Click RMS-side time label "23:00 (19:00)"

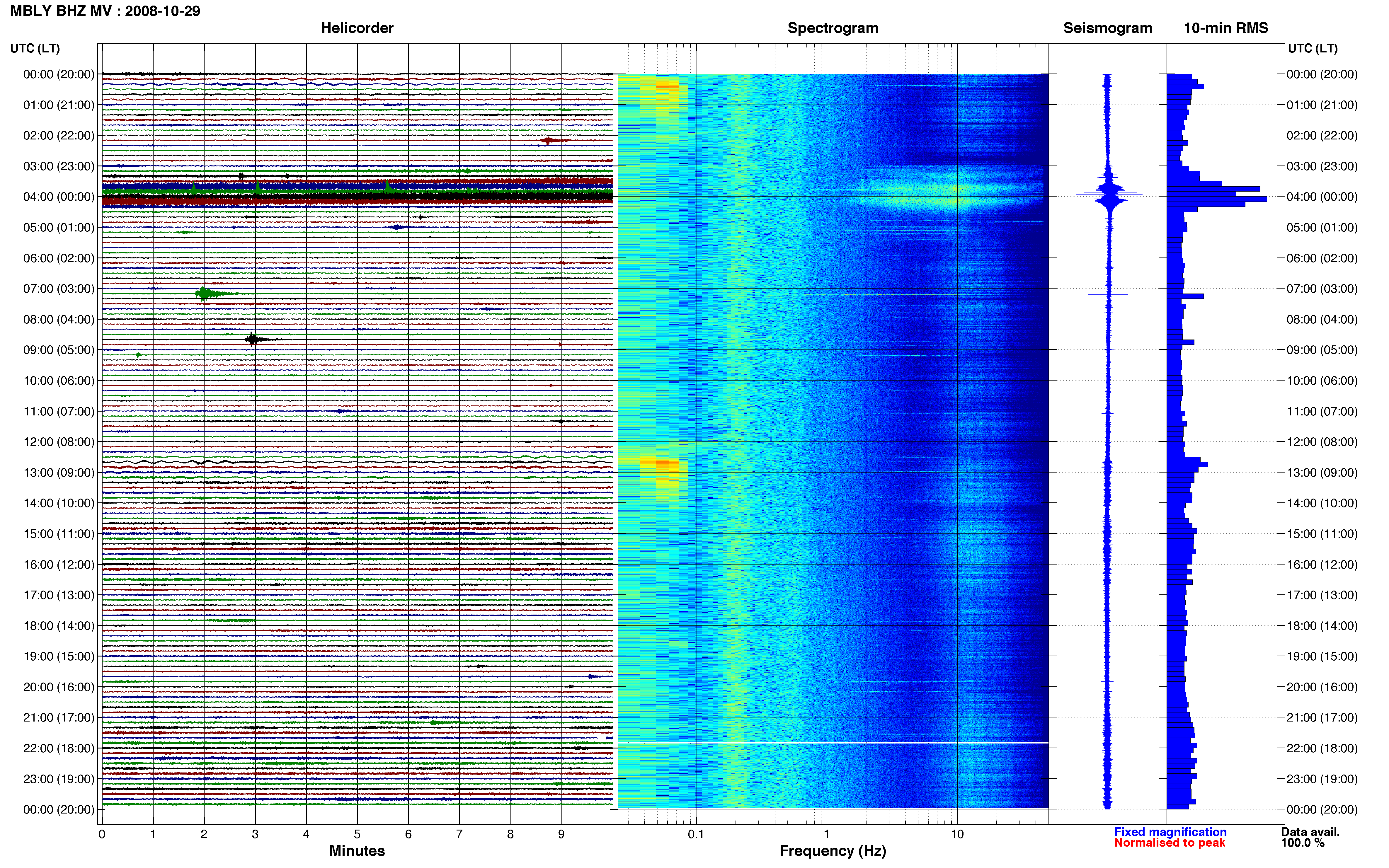1322,778
